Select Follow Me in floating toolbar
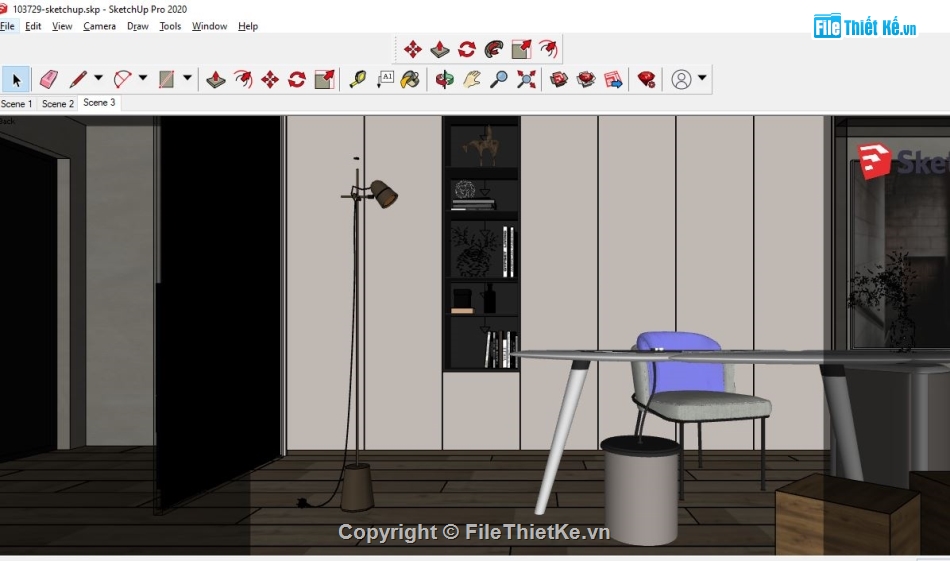This screenshot has width=950, height=561. (x=494, y=49)
